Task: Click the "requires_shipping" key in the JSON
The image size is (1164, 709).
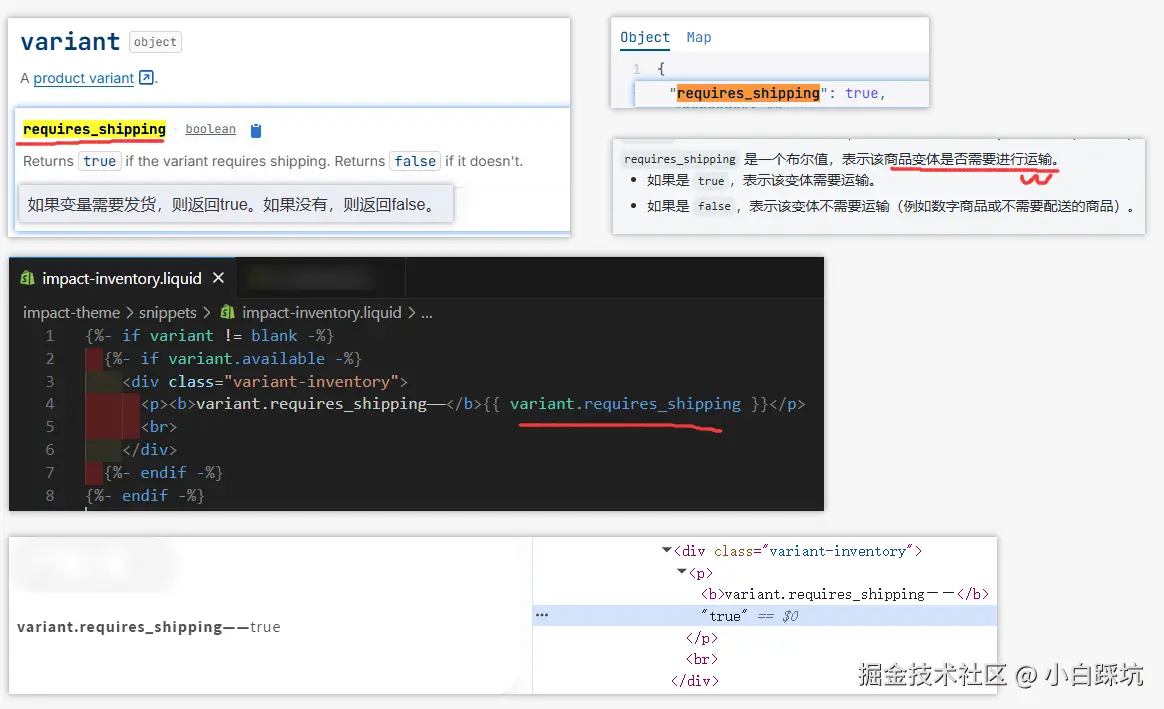Action: click(x=748, y=93)
